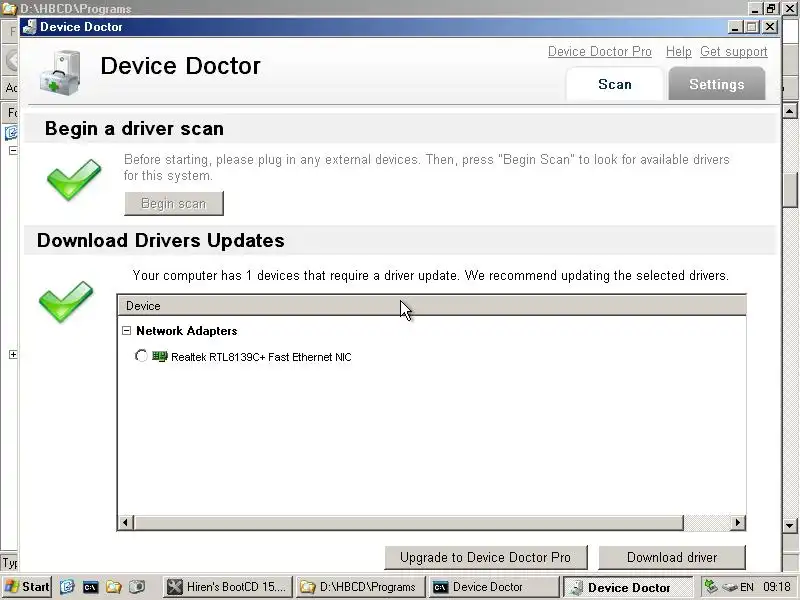Click the Device column header

click(432, 306)
